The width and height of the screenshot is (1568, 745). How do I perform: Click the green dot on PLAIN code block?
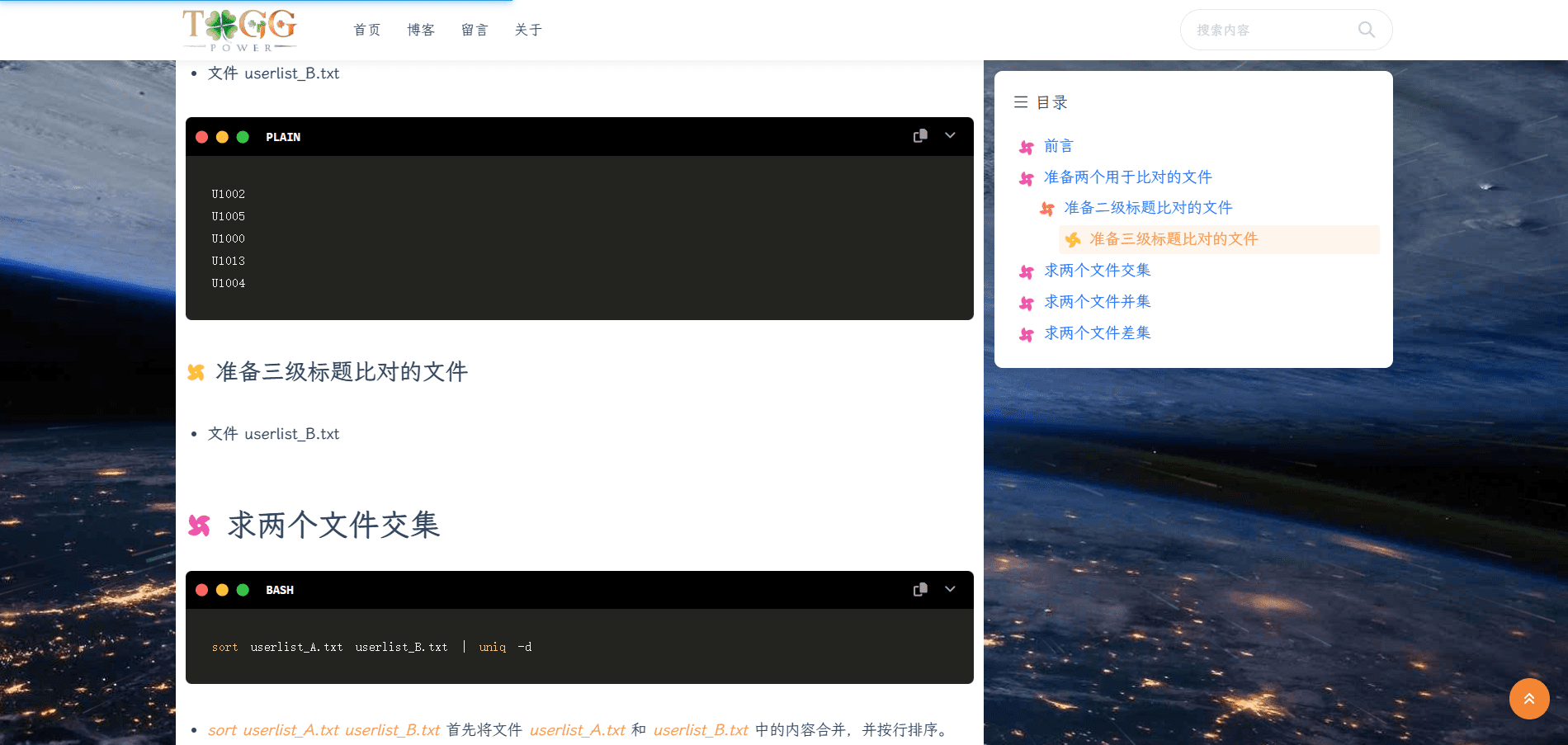point(243,137)
